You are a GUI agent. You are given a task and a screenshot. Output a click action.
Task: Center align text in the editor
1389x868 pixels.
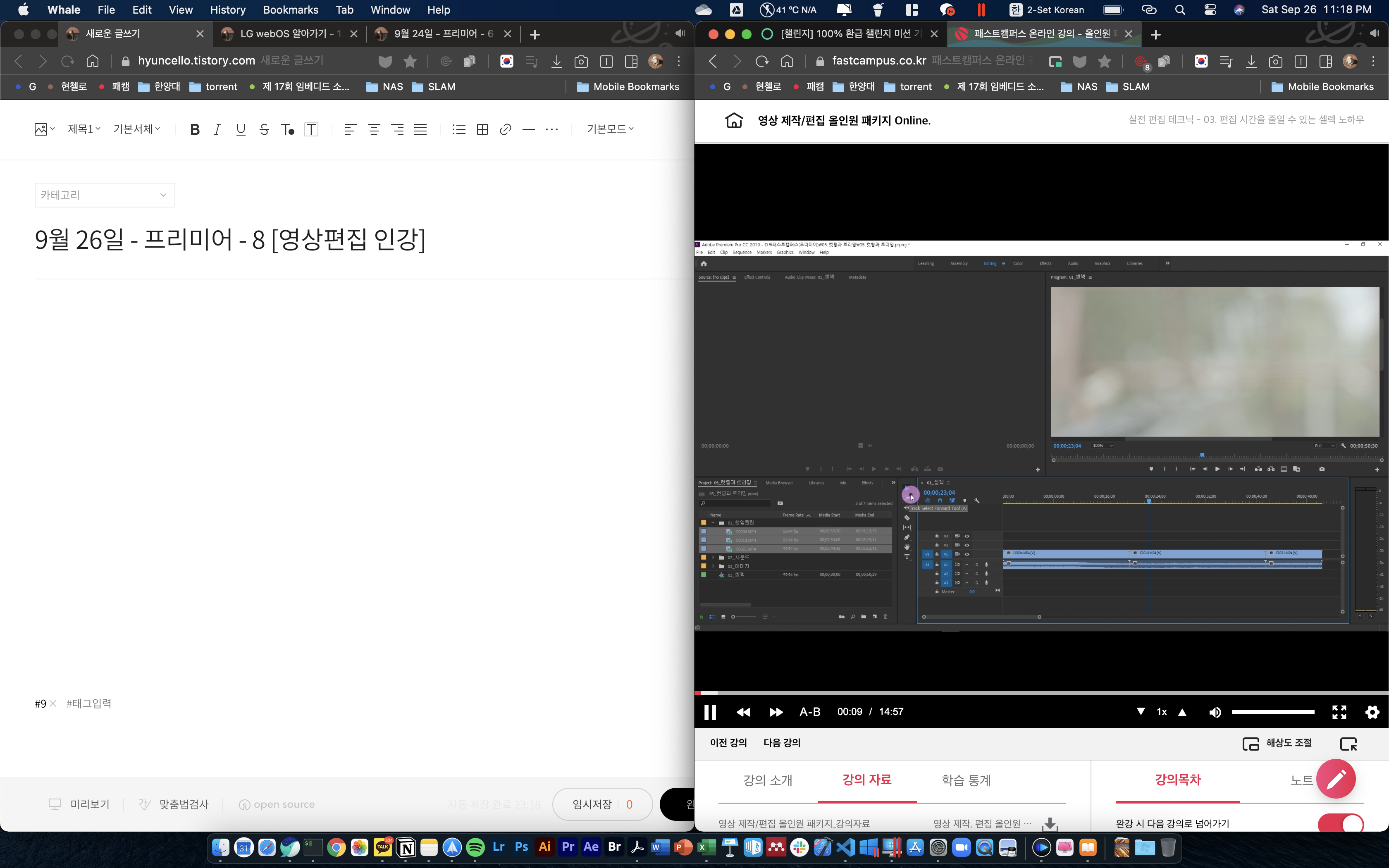[x=374, y=129]
